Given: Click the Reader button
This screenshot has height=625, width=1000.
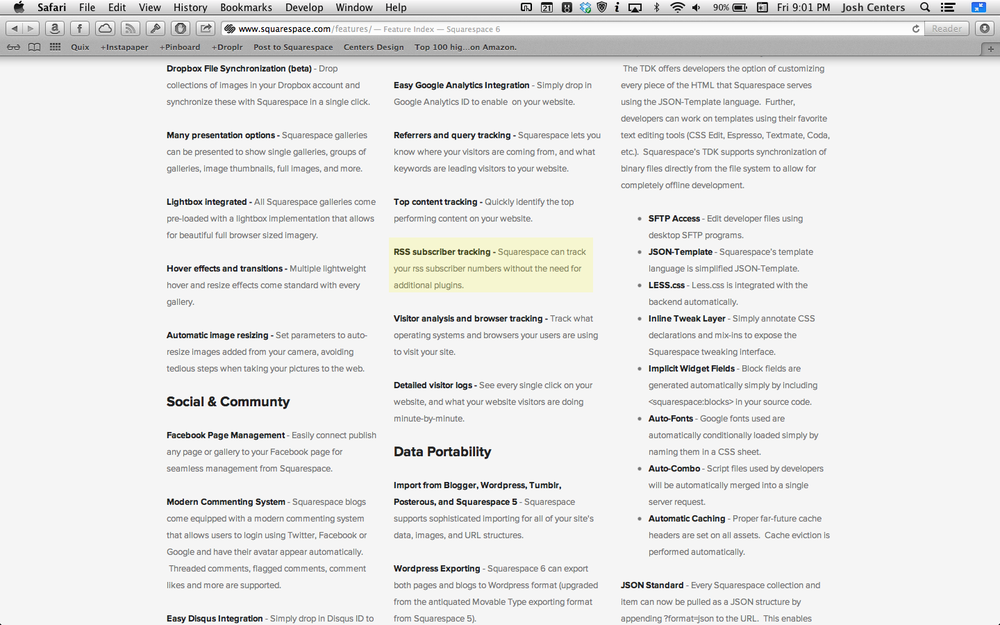Looking at the screenshot, I should click(946, 29).
